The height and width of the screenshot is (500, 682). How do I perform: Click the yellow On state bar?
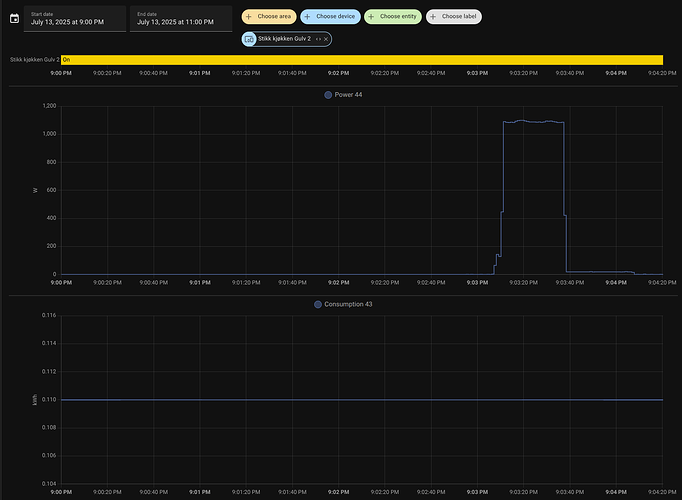coord(362,60)
